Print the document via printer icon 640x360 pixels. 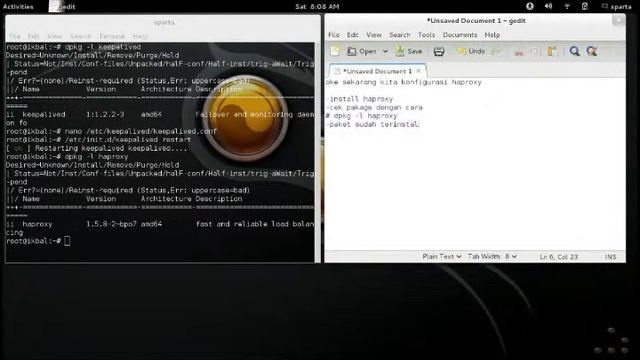click(439, 51)
